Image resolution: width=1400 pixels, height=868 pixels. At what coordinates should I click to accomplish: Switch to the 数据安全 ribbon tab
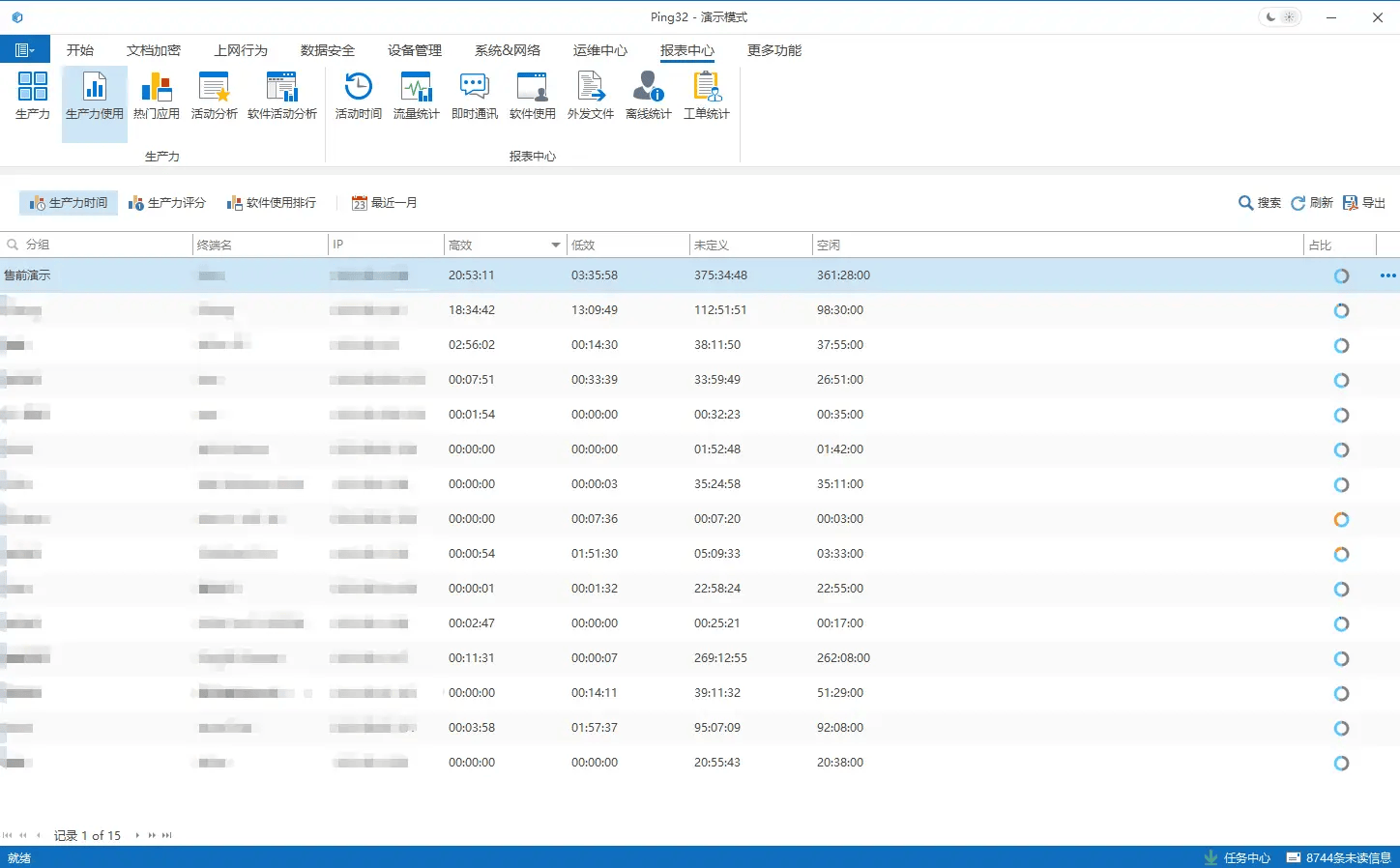pos(327,50)
